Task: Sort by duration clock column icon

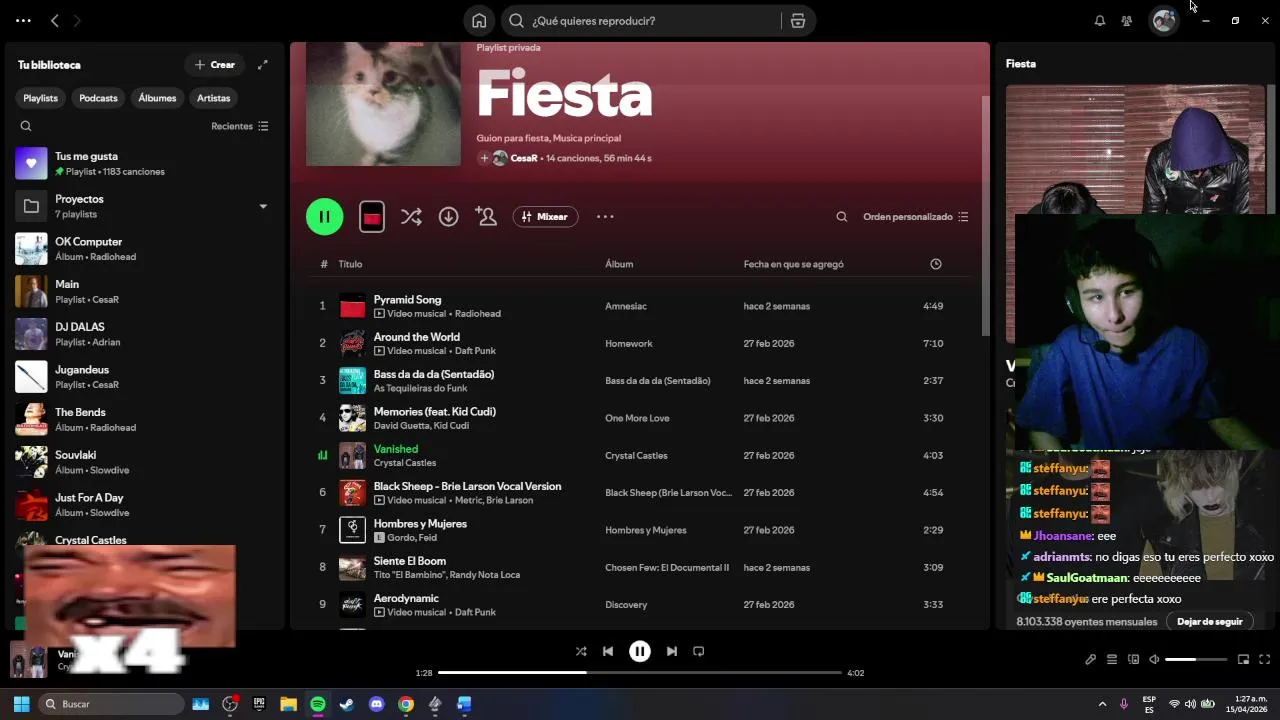Action: coord(936,264)
